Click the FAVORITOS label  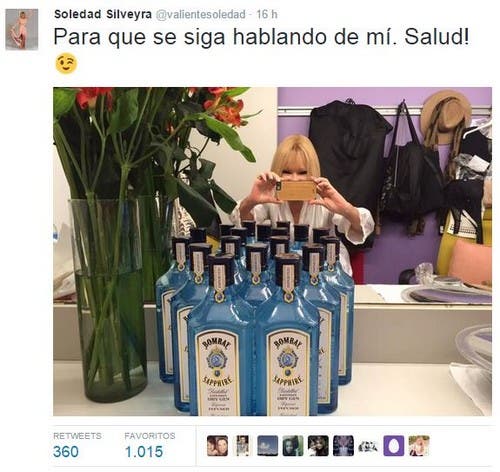[x=150, y=436]
